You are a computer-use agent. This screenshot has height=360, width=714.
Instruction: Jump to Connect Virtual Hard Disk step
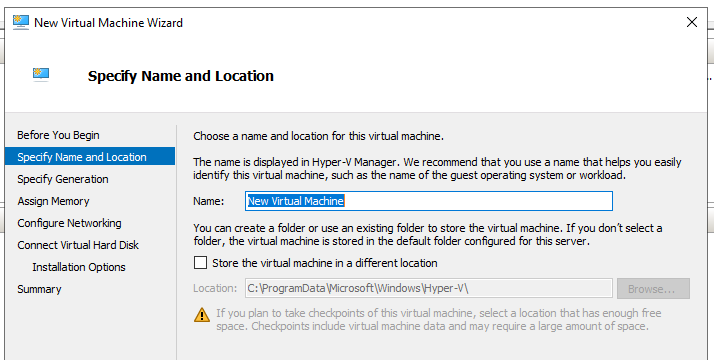(x=78, y=245)
